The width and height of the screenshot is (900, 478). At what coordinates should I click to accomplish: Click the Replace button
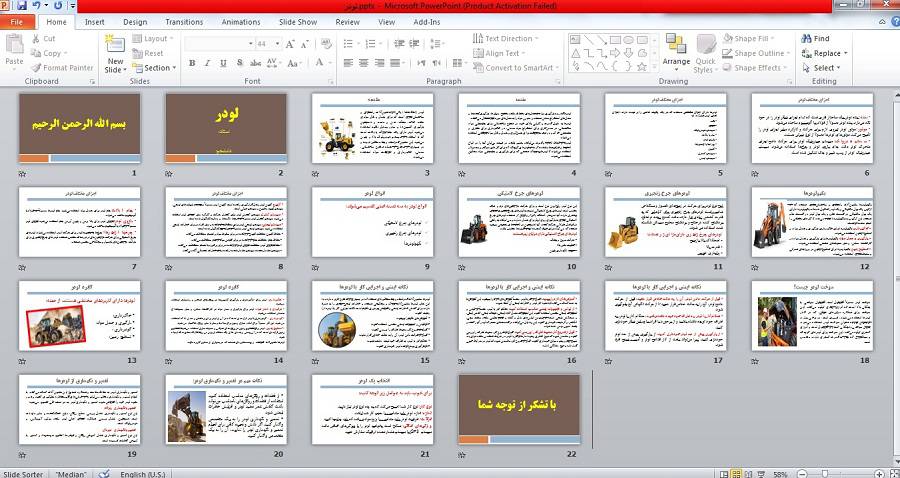[x=824, y=53]
